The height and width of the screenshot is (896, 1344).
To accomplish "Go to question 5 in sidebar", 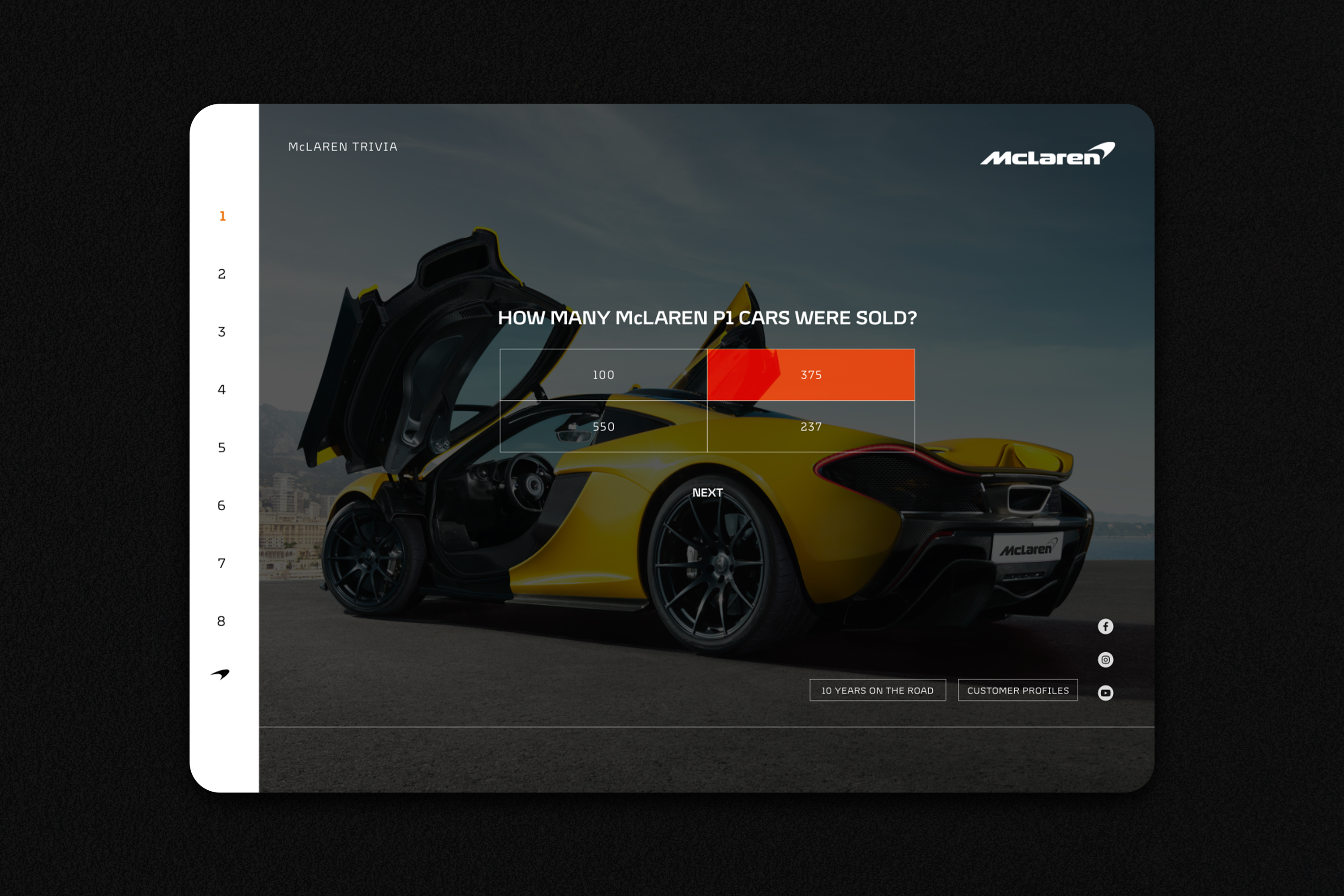I will point(222,448).
